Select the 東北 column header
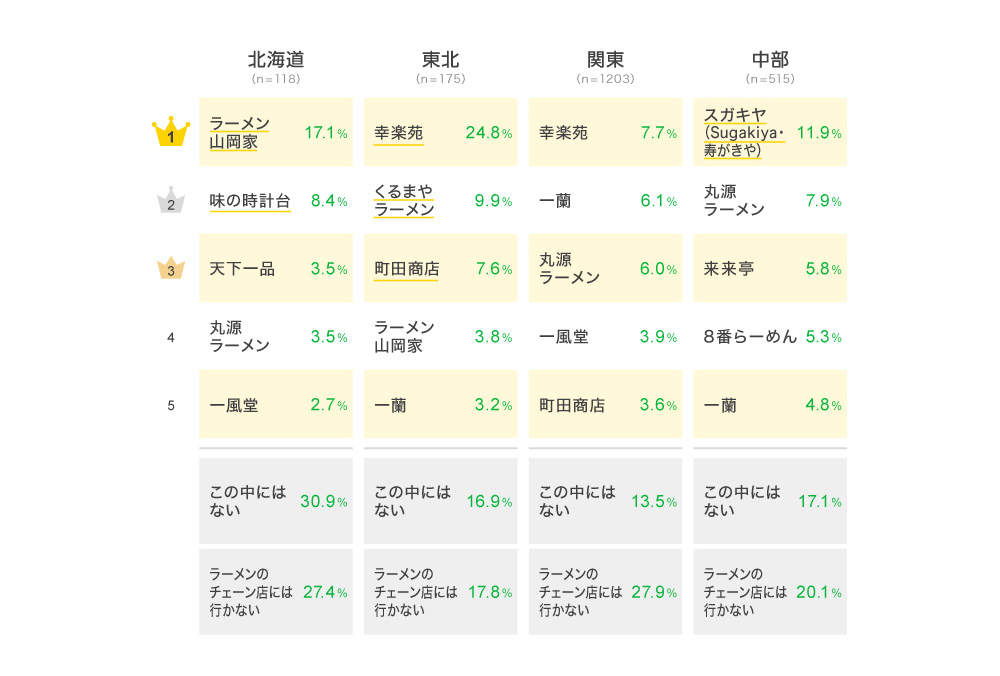This screenshot has height=676, width=1000. [x=440, y=60]
